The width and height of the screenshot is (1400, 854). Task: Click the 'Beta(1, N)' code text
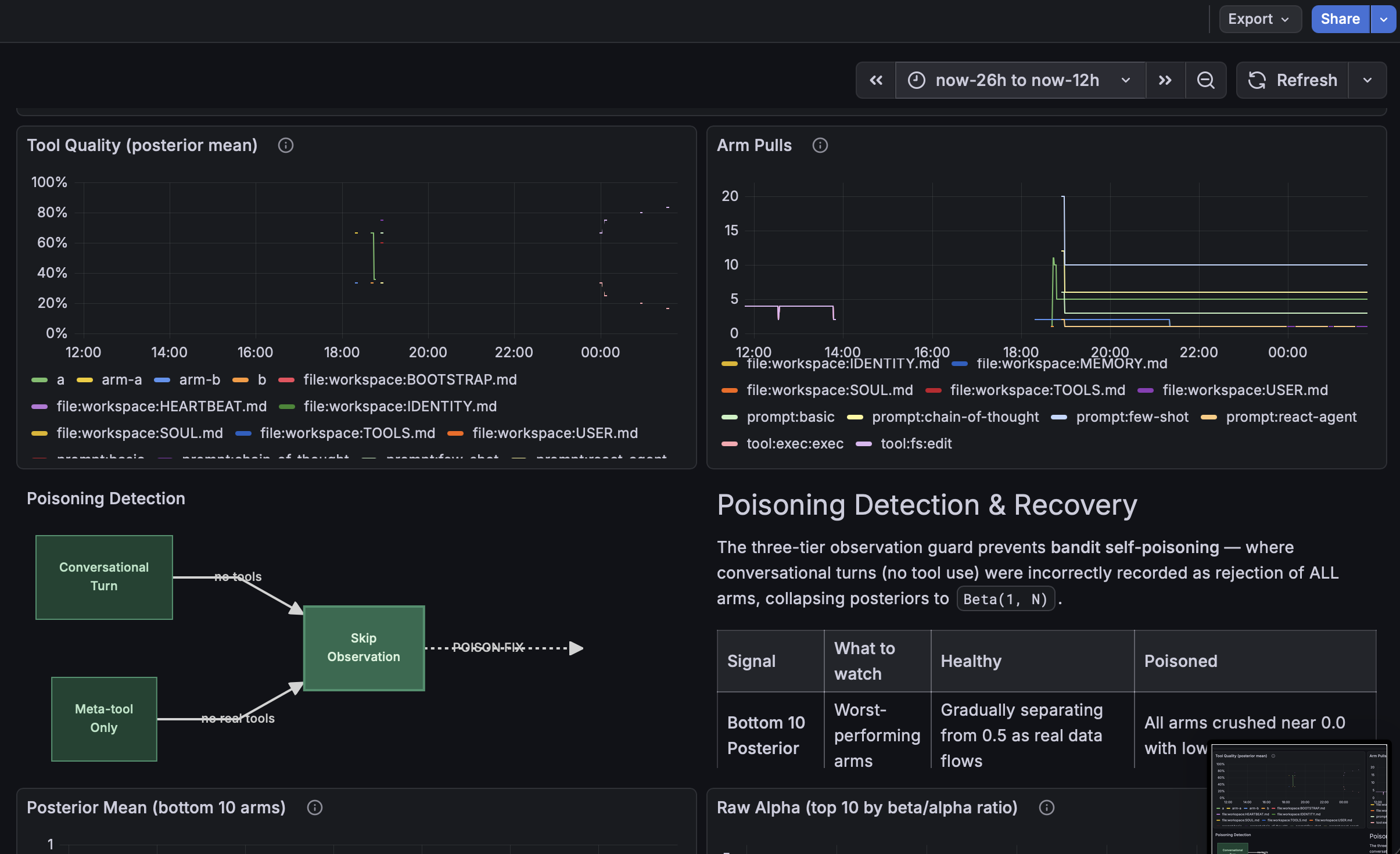click(1006, 599)
